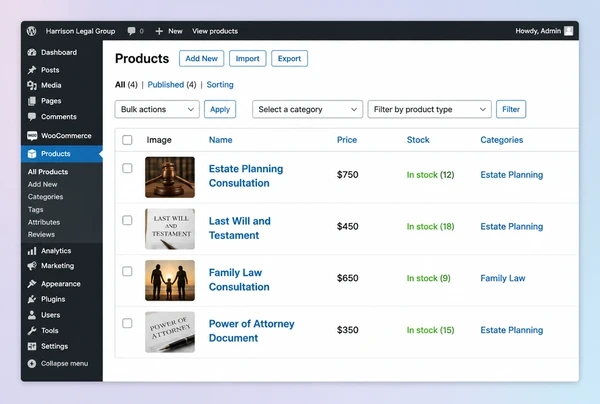
Task: Open the Attributes submenu item
Action: coord(44,222)
